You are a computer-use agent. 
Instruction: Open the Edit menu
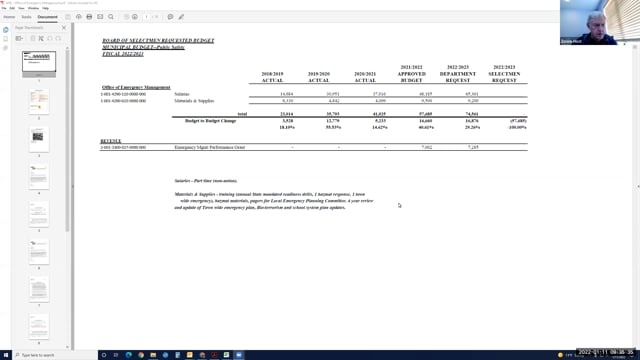tap(12, 8)
